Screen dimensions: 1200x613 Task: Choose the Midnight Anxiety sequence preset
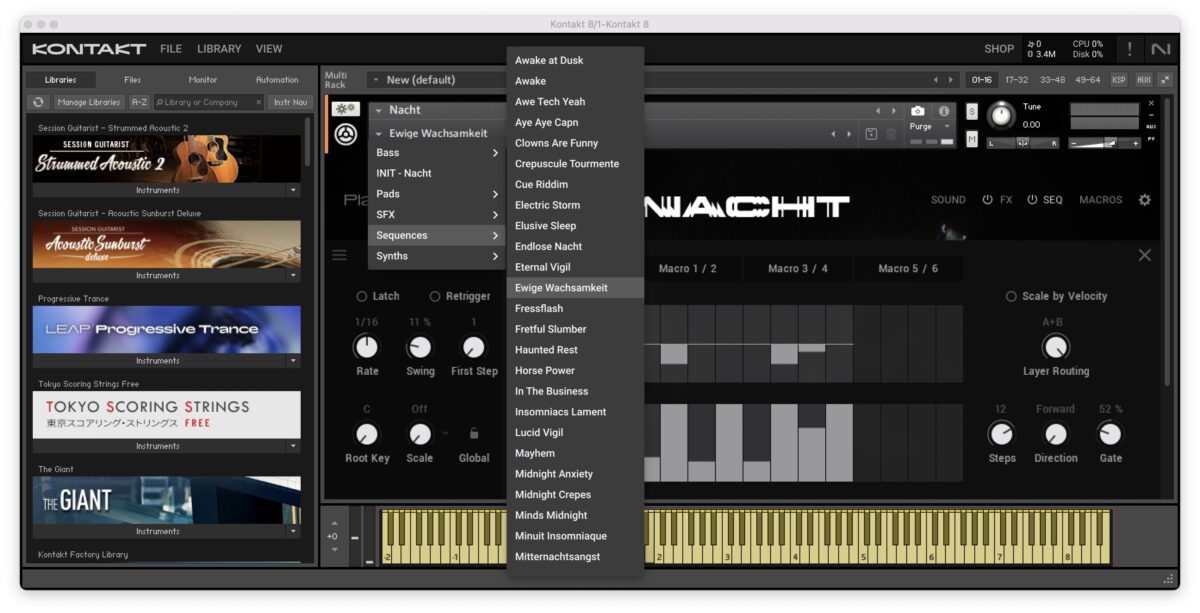tap(575, 474)
